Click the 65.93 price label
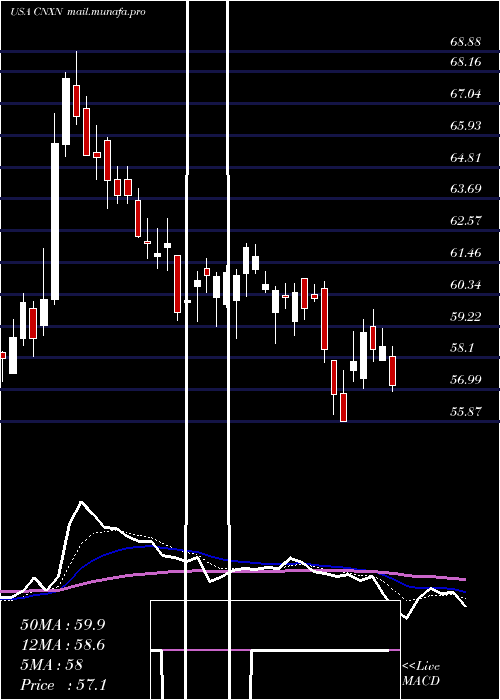 (466, 125)
